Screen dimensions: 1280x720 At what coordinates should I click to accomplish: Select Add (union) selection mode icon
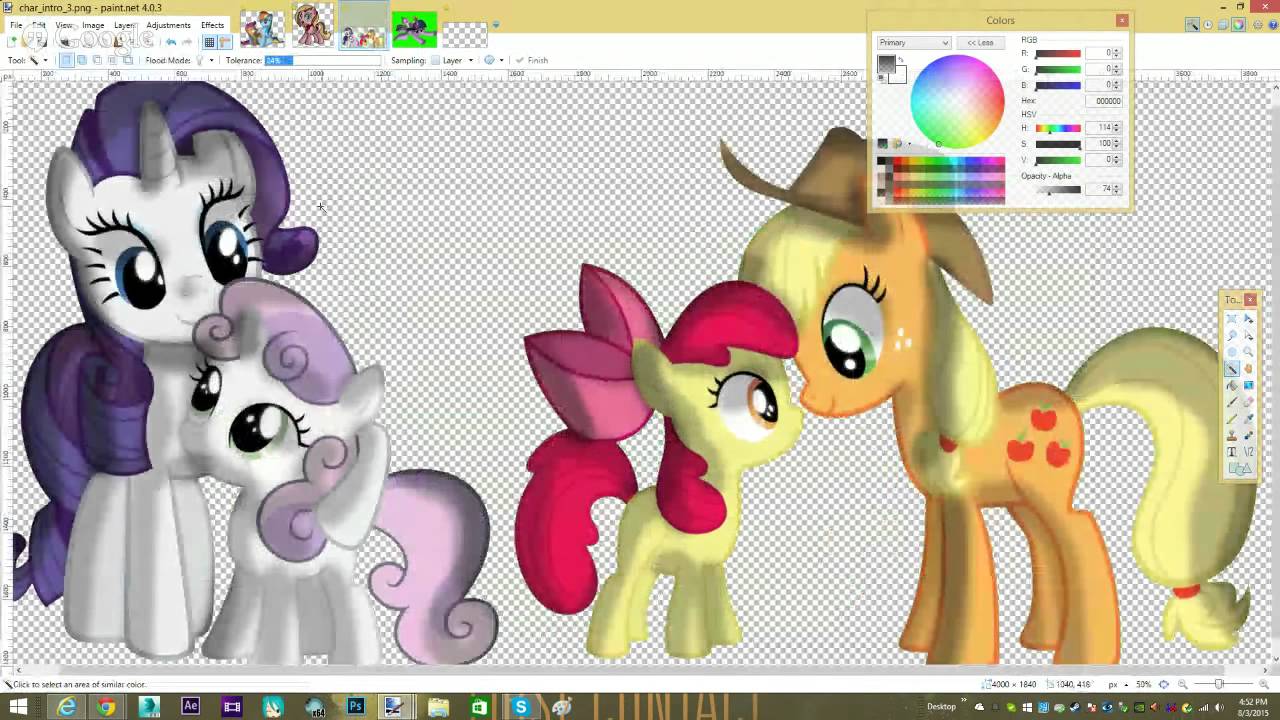(82, 60)
